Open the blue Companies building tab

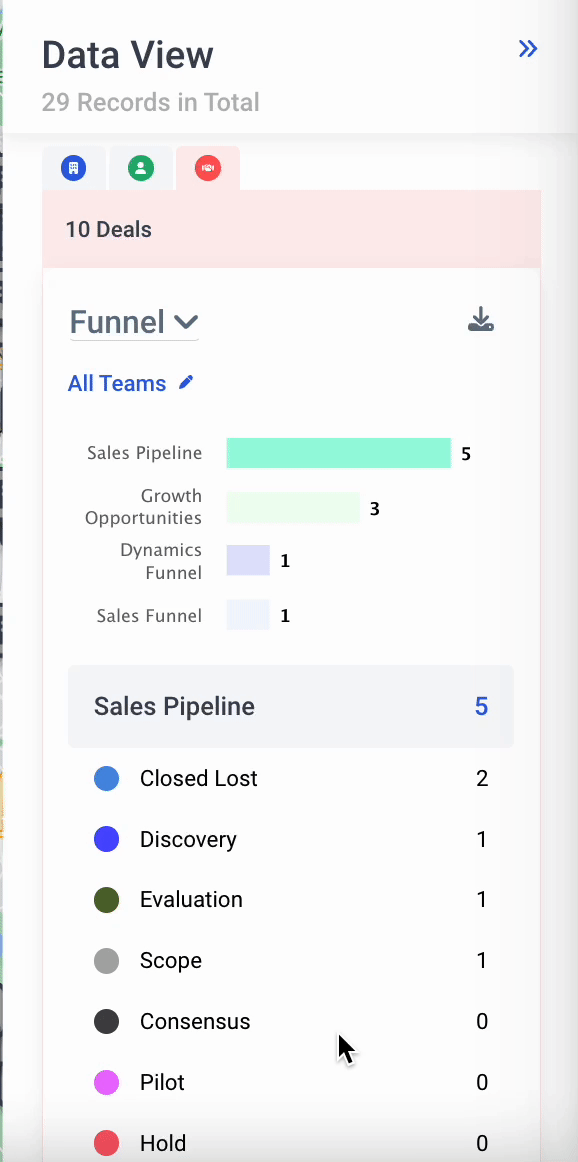point(73,168)
